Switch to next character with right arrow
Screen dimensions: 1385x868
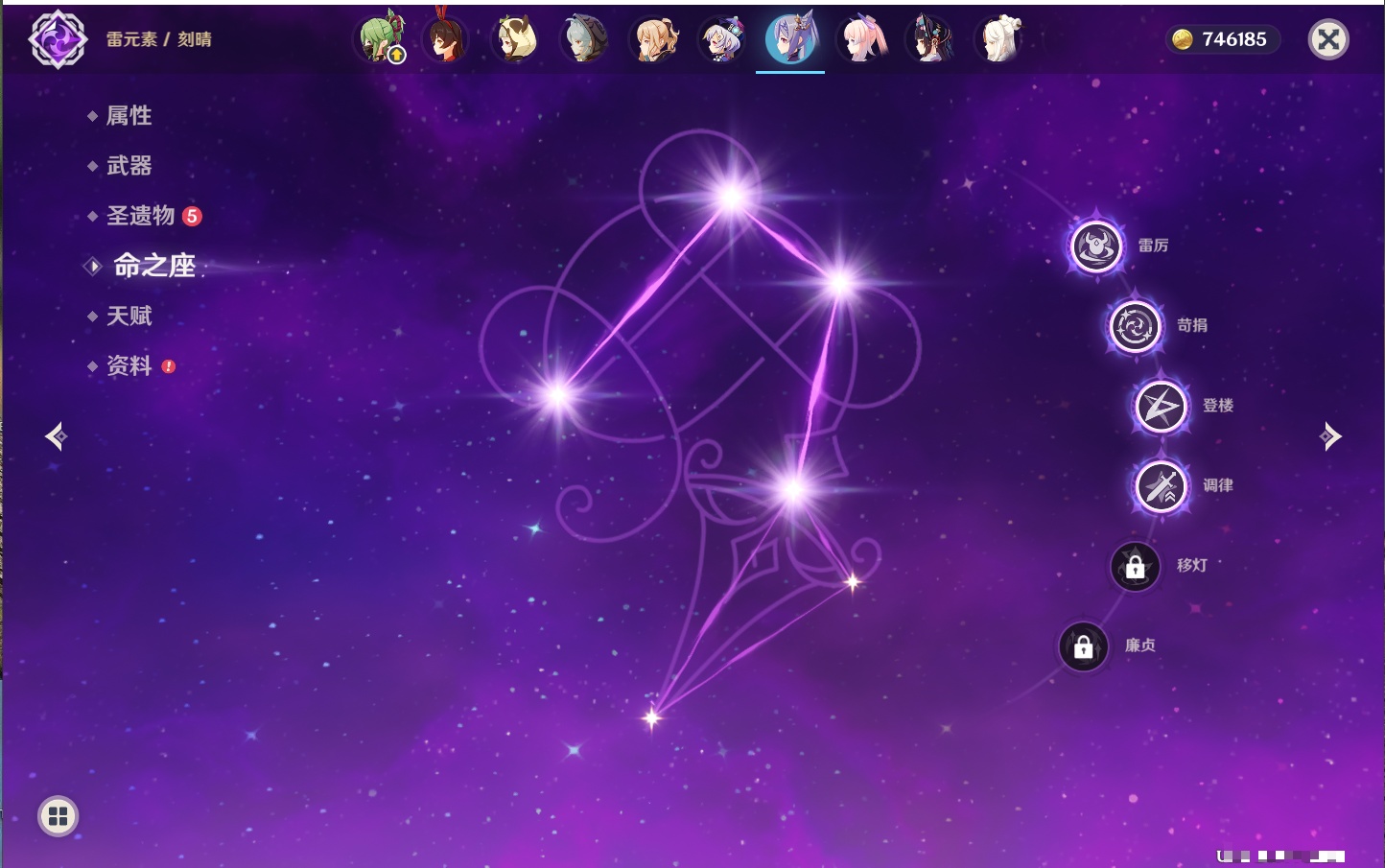[1330, 436]
